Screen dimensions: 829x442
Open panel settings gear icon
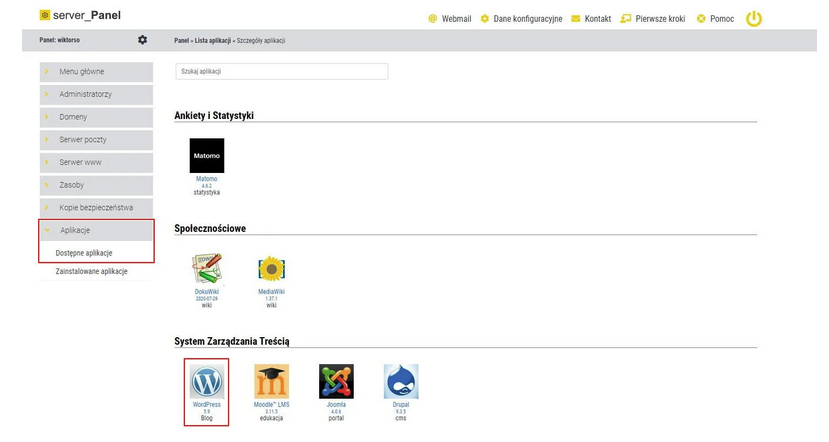(142, 40)
